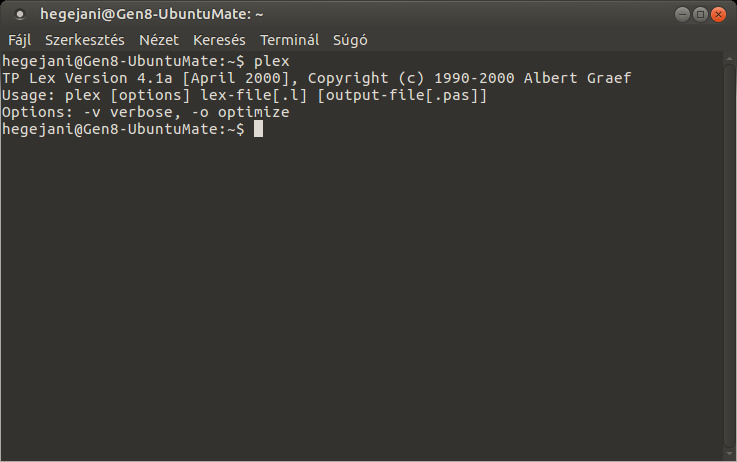The width and height of the screenshot is (737, 462).
Task: Click the typed plex command
Action: tap(272, 62)
